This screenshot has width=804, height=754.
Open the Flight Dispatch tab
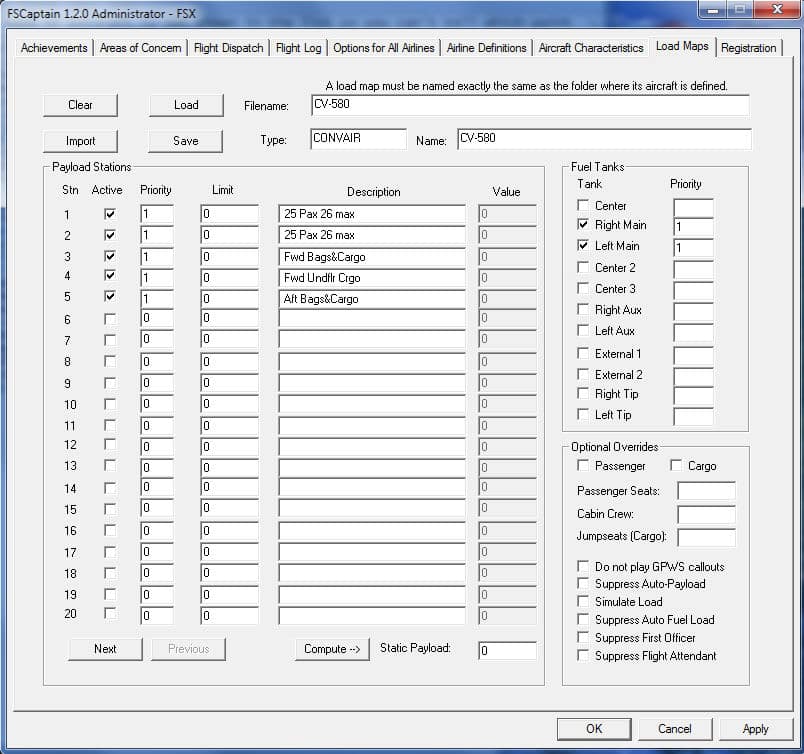tap(228, 48)
